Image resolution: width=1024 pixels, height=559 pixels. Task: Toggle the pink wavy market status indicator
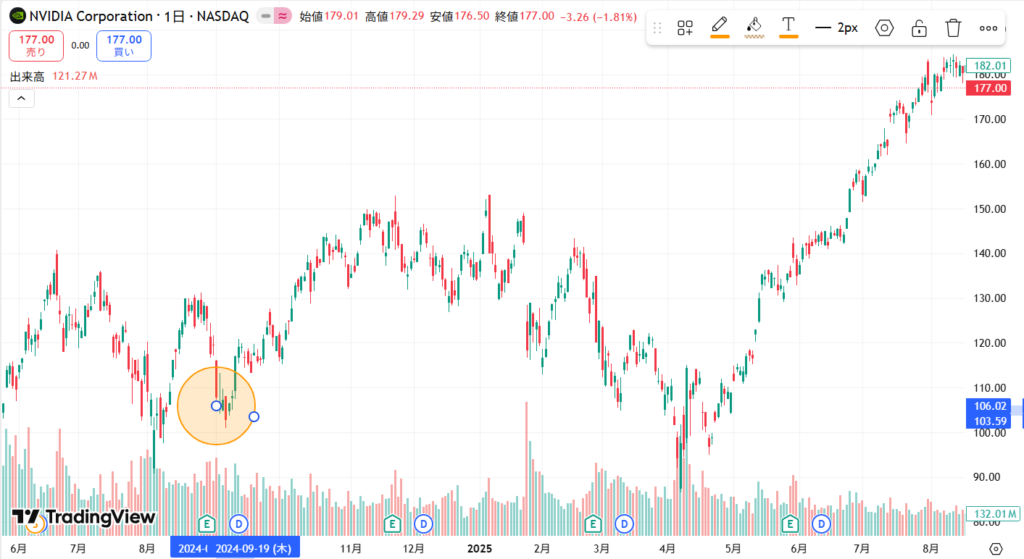click(x=283, y=16)
